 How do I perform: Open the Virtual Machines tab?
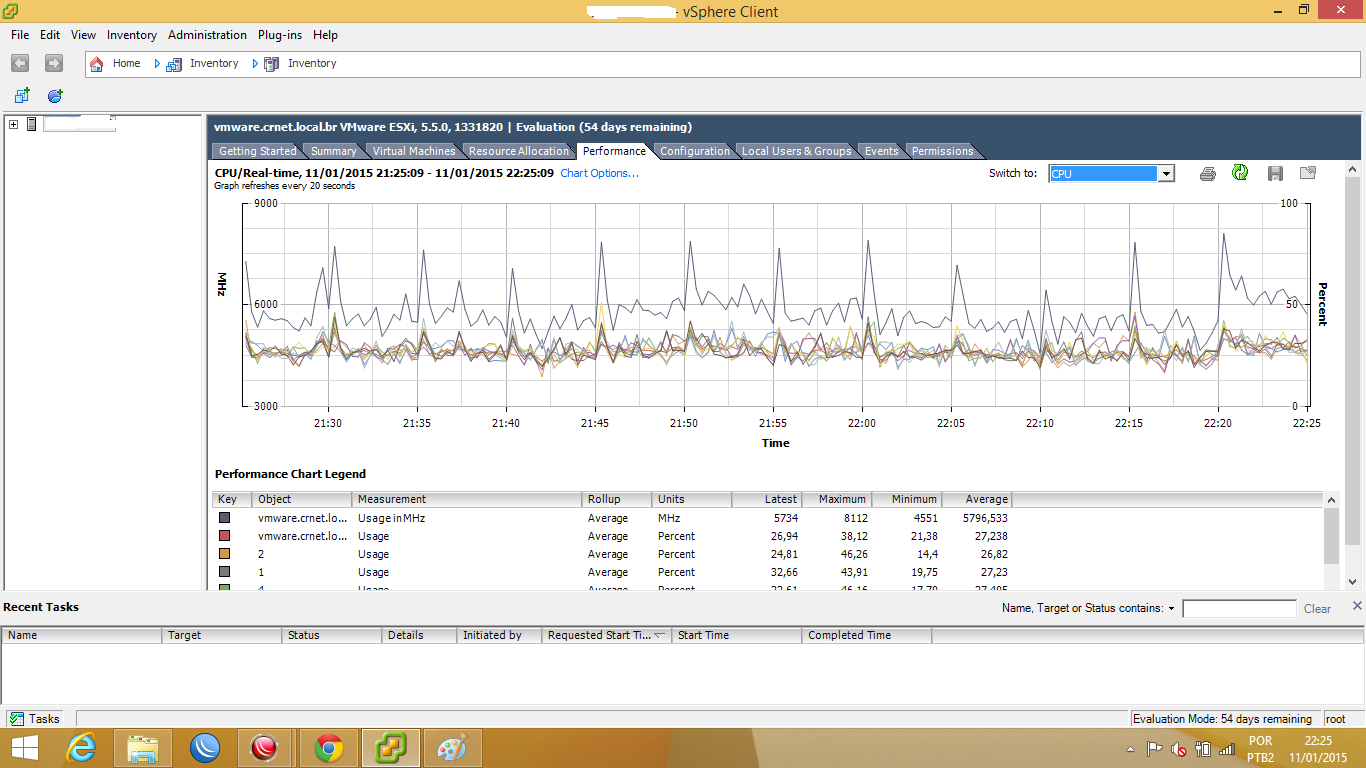tap(413, 151)
